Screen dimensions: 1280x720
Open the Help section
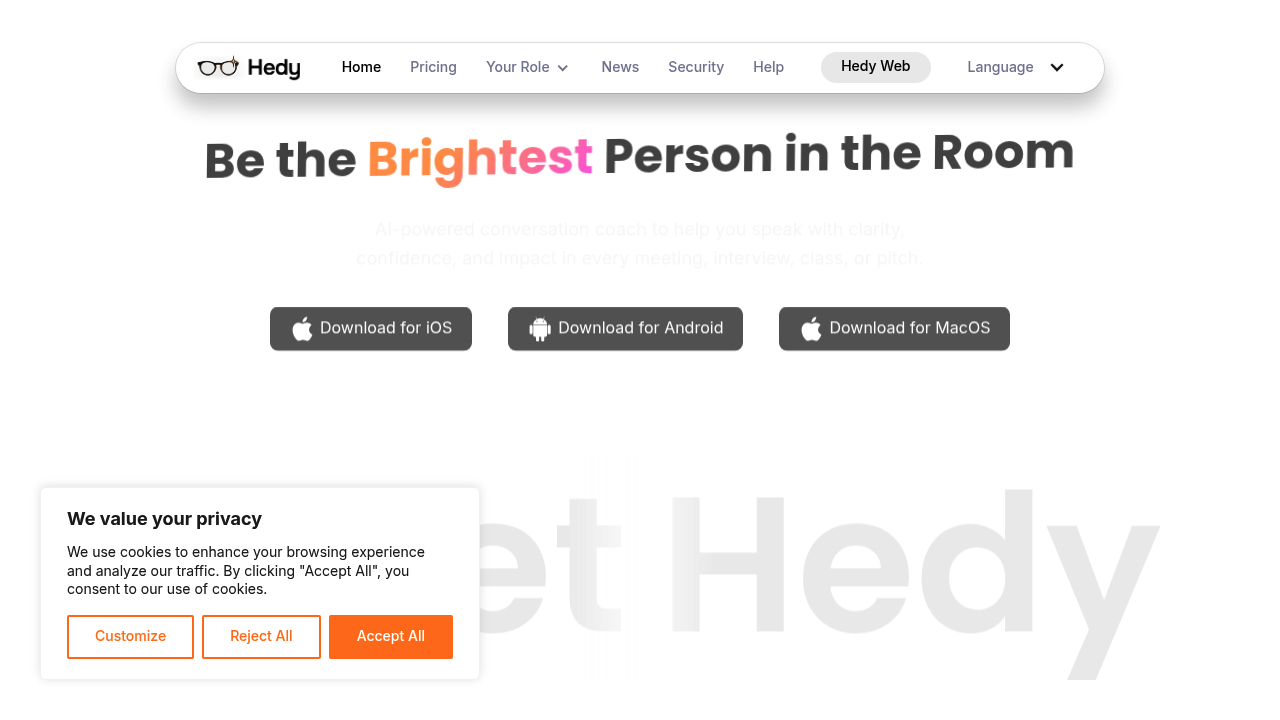pos(768,67)
